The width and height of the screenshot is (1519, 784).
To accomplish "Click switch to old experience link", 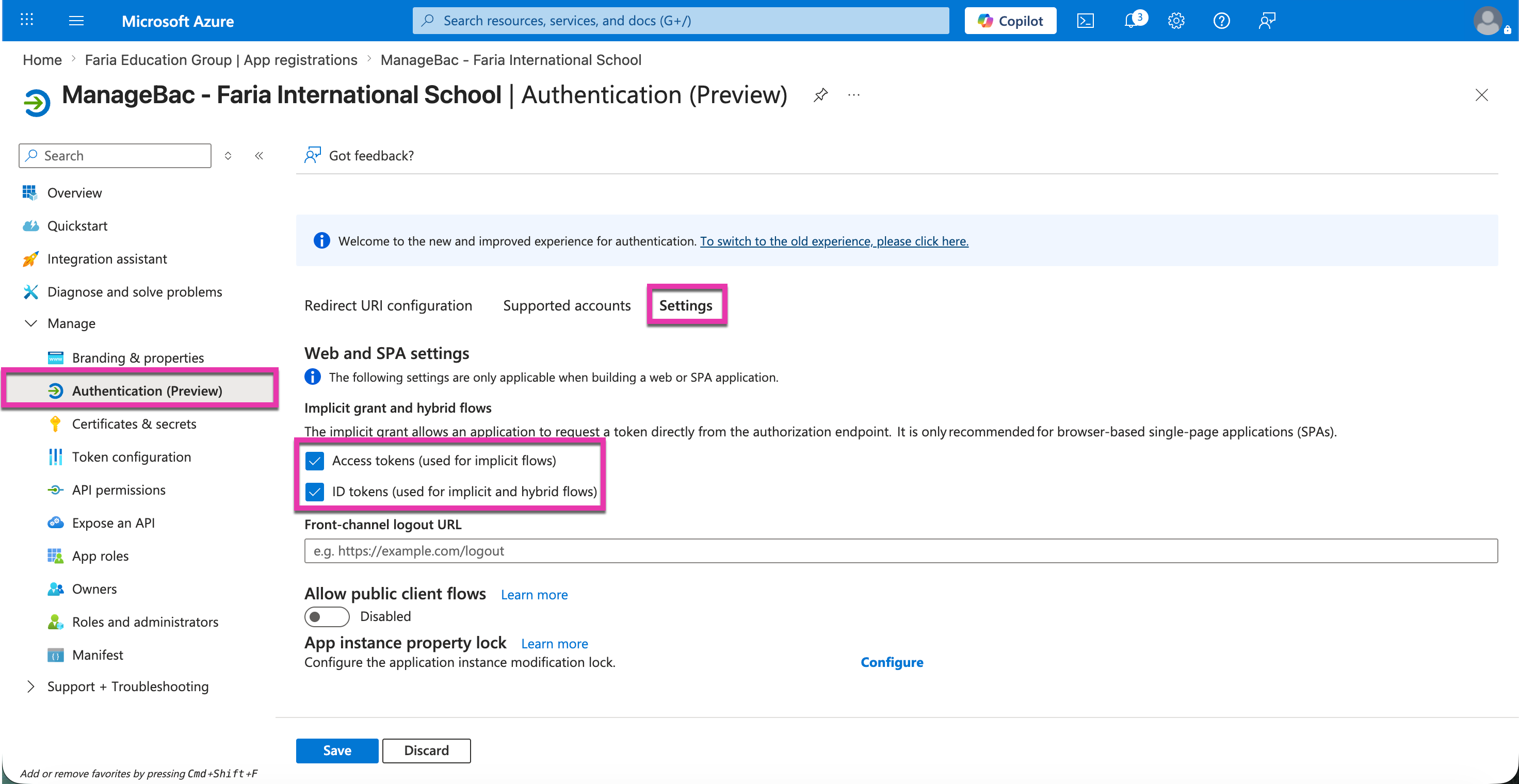I will 834,241.
